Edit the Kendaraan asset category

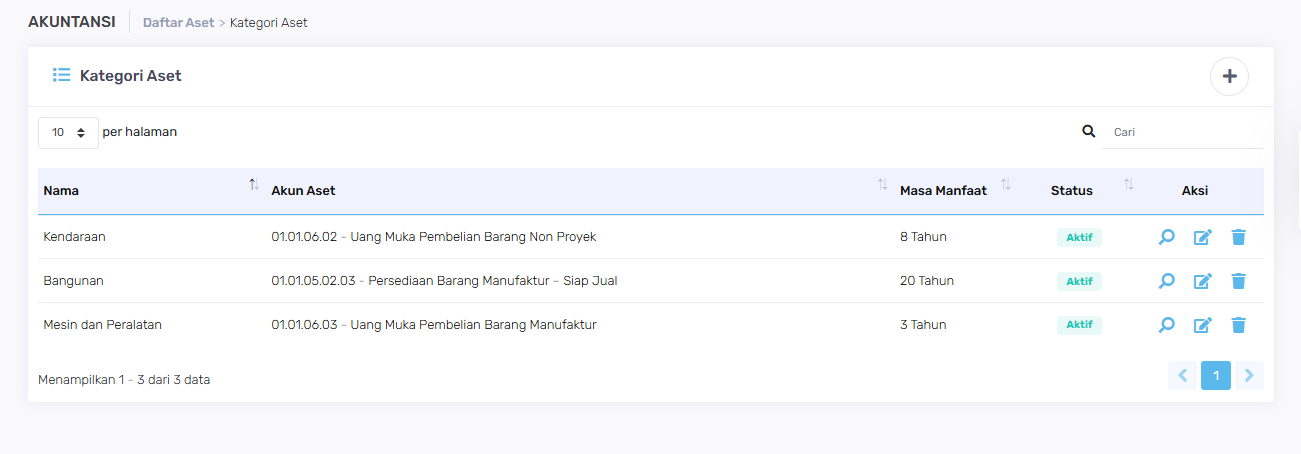pyautogui.click(x=1203, y=237)
